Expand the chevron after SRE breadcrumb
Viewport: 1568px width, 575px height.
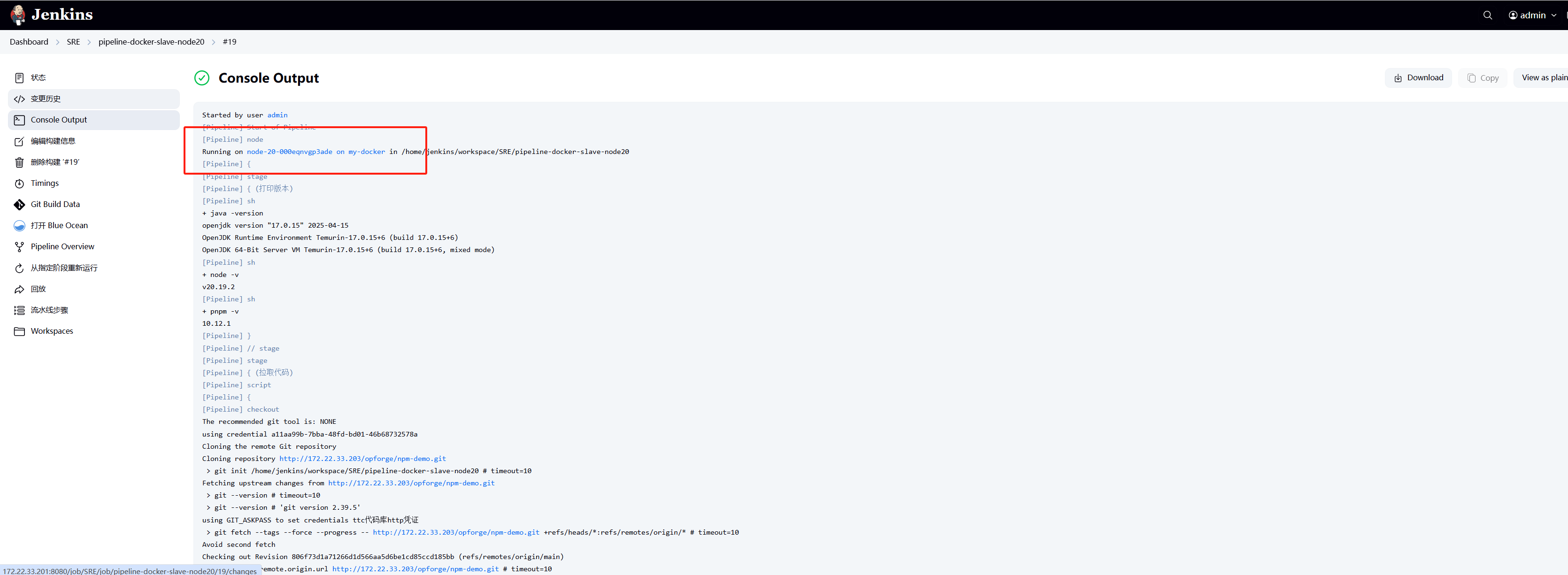coord(89,42)
